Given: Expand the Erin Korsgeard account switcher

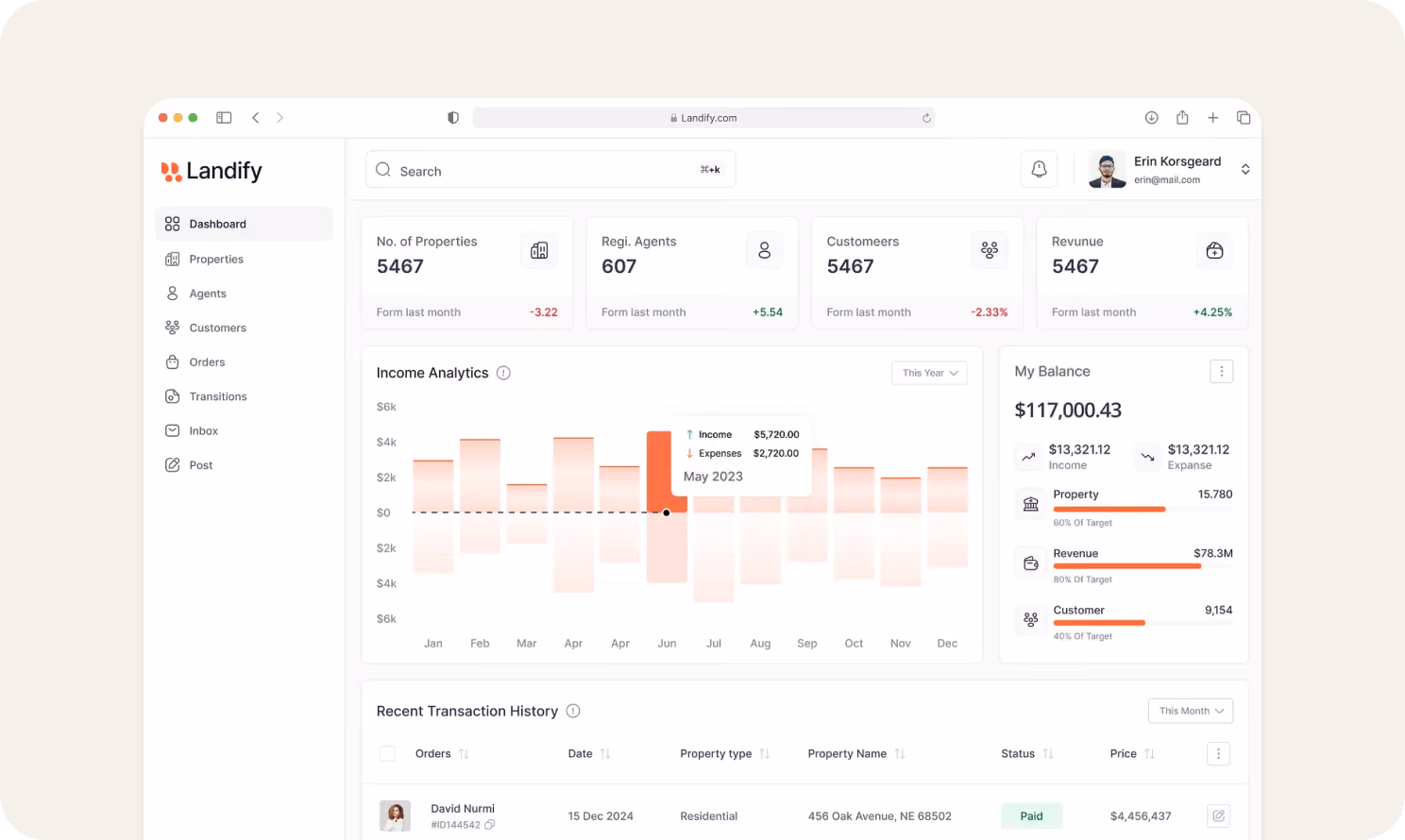Looking at the screenshot, I should 1245,169.
